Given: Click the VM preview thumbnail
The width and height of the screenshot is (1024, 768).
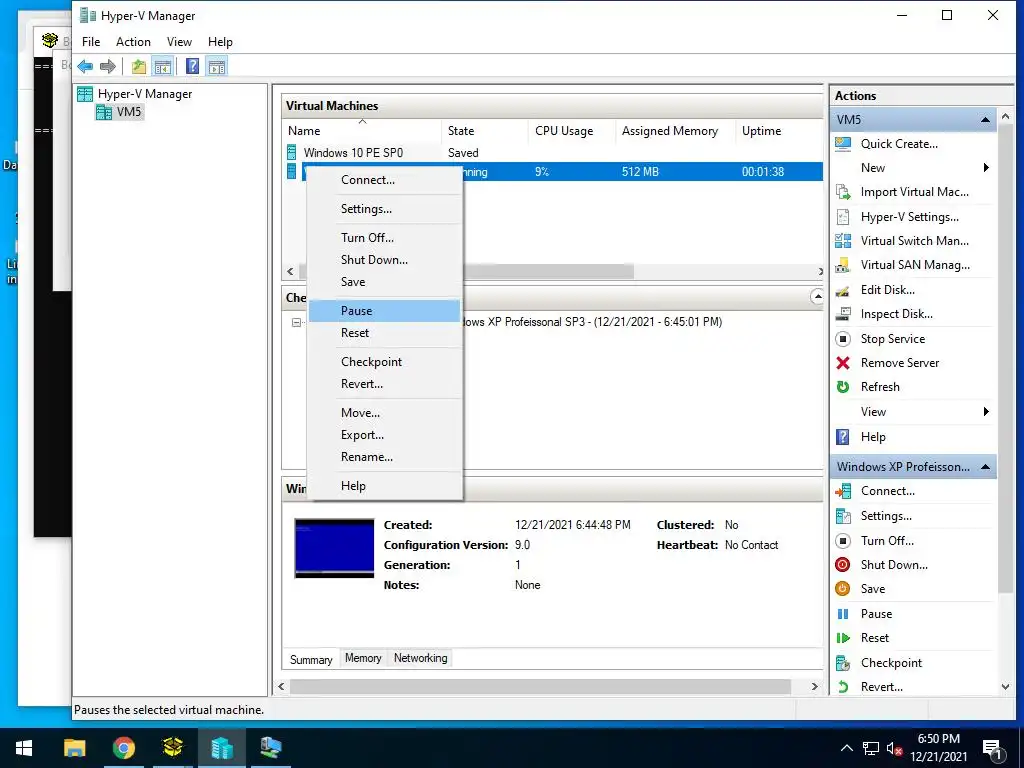Looking at the screenshot, I should click(334, 549).
